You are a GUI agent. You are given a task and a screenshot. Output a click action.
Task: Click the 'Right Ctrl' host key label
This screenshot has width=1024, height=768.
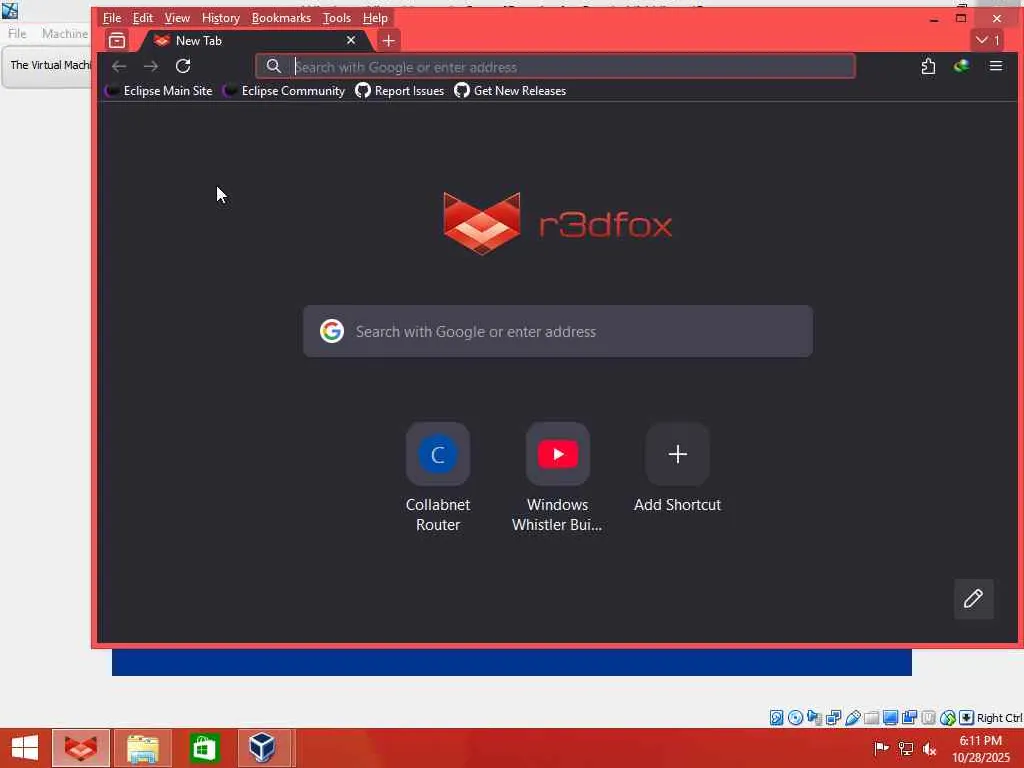[999, 718]
